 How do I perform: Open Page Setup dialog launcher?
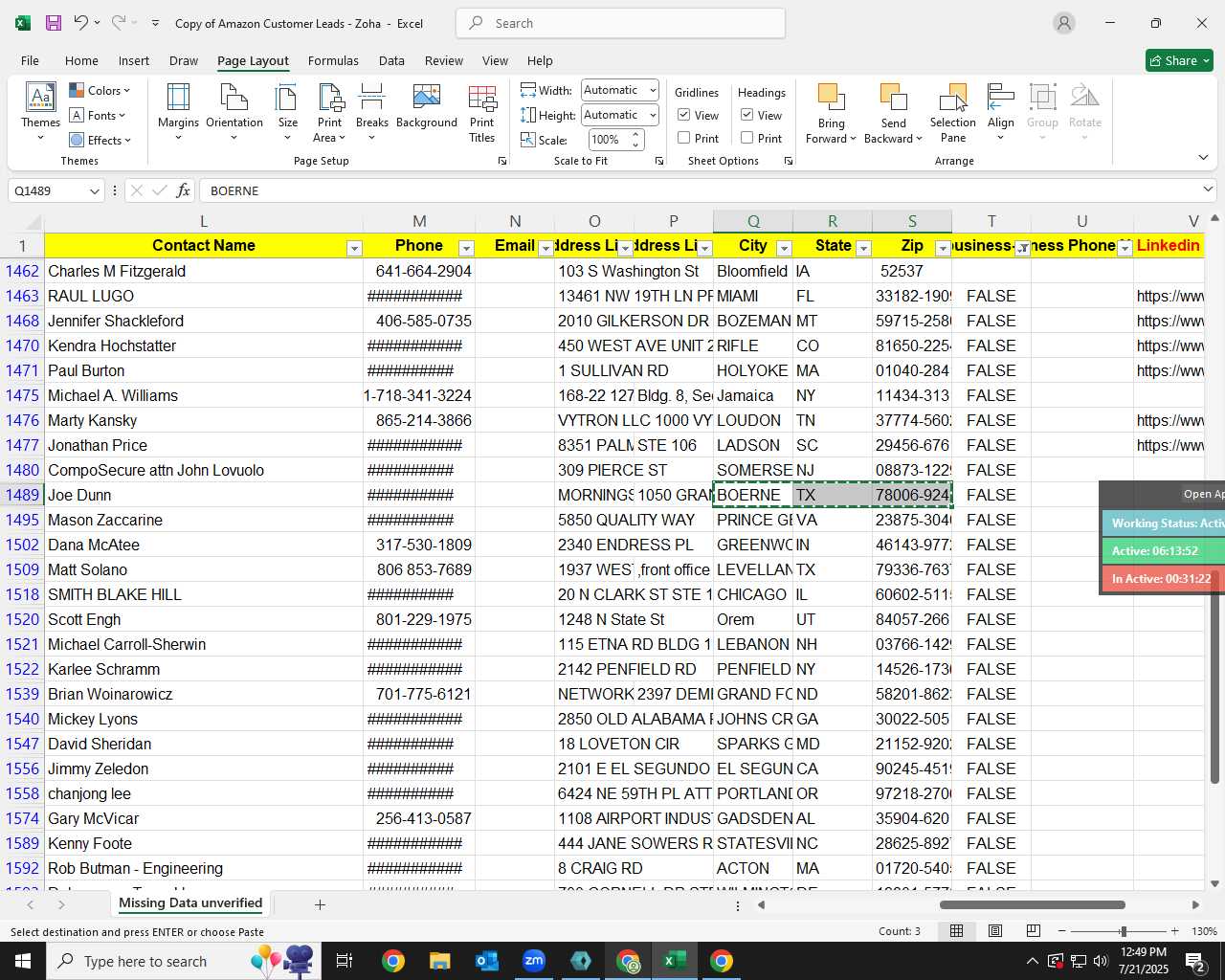tap(502, 161)
